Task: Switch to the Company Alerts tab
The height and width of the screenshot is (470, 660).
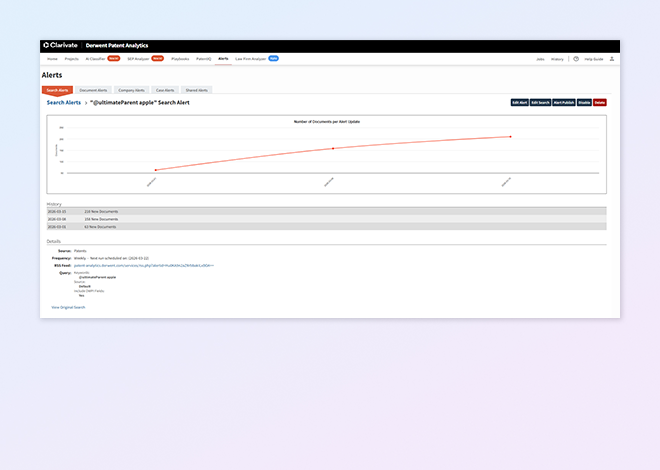Action: [x=131, y=90]
